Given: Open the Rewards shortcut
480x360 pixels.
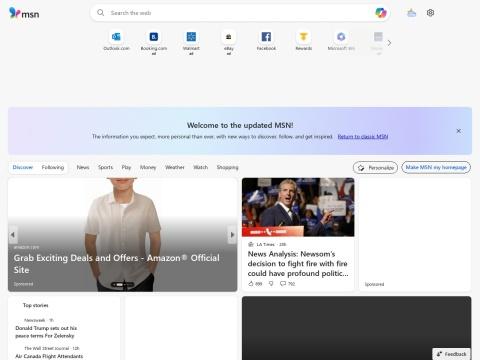Looking at the screenshot, I should (x=303, y=41).
